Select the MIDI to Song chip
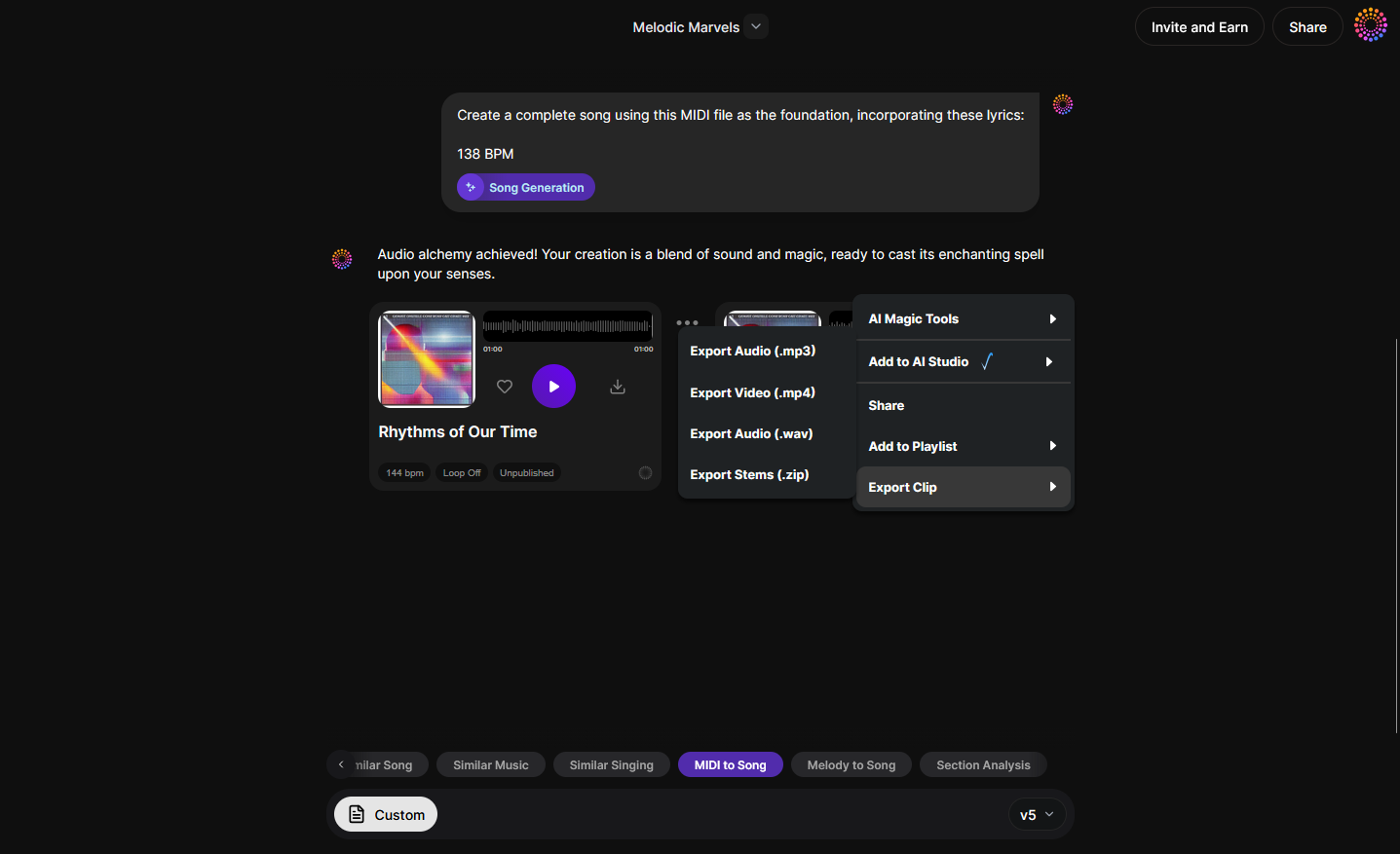Screen dimensions: 1400x854 [x=731, y=764]
